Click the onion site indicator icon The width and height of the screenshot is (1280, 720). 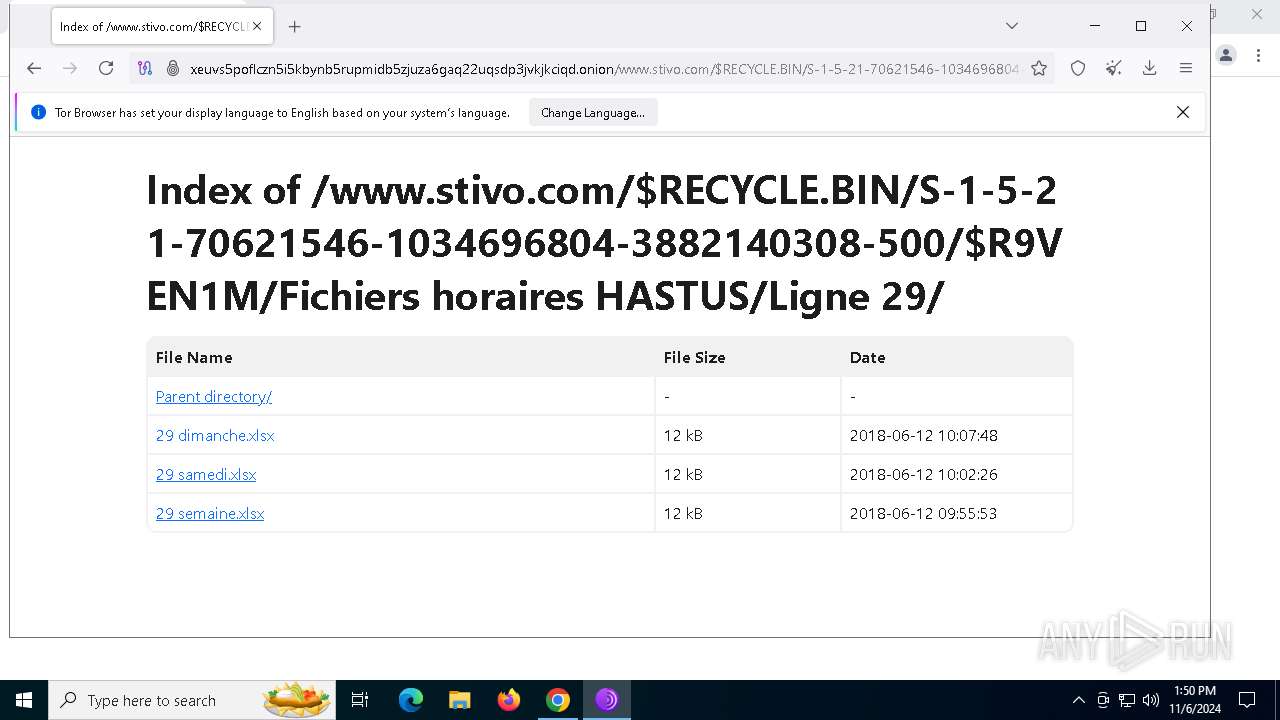172,68
